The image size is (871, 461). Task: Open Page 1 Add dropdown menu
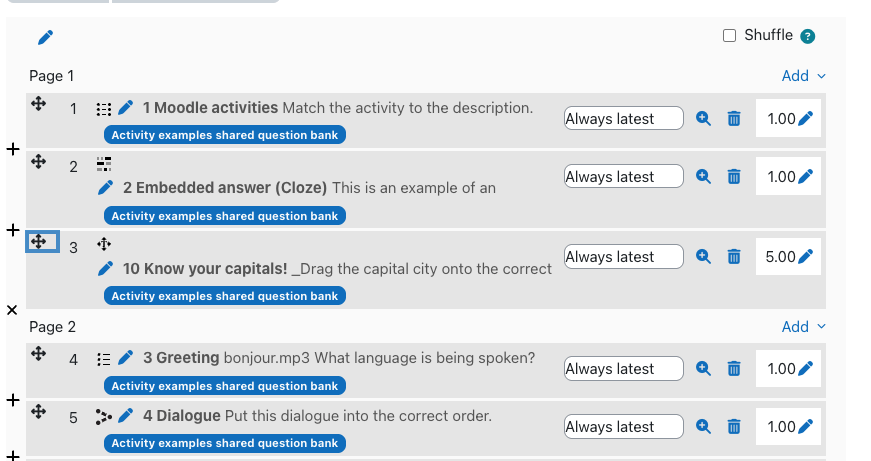coord(803,76)
